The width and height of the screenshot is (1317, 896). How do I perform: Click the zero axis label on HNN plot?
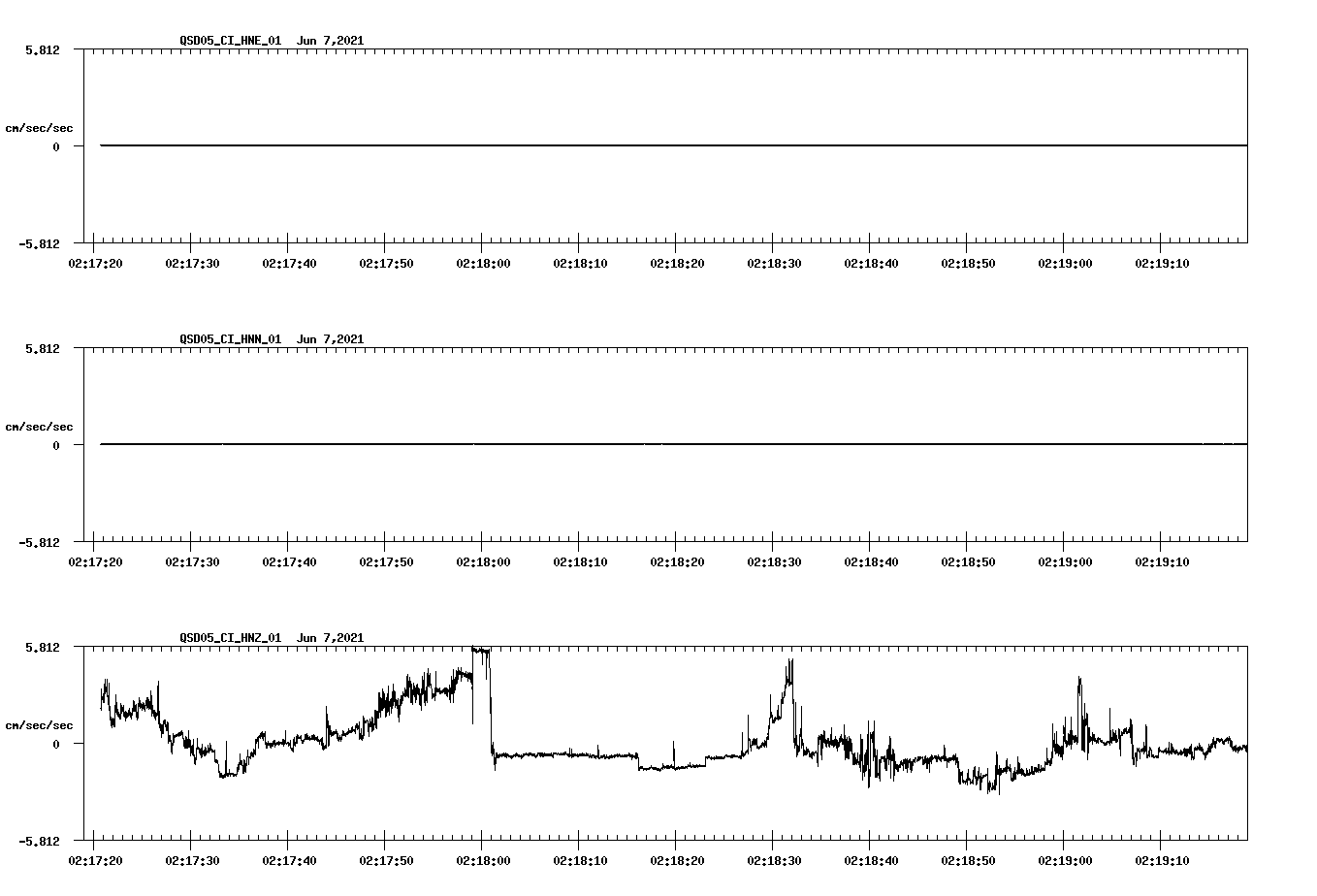coord(56,445)
